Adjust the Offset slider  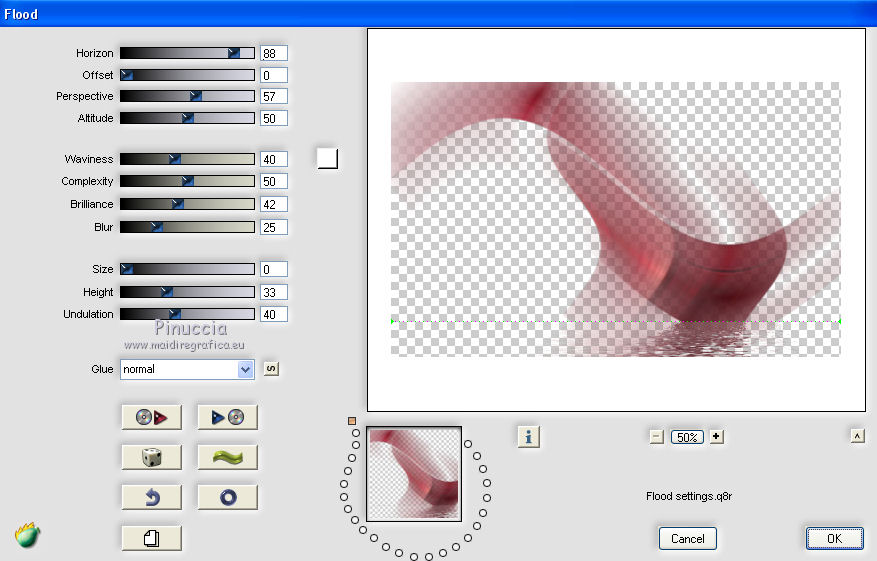click(187, 75)
